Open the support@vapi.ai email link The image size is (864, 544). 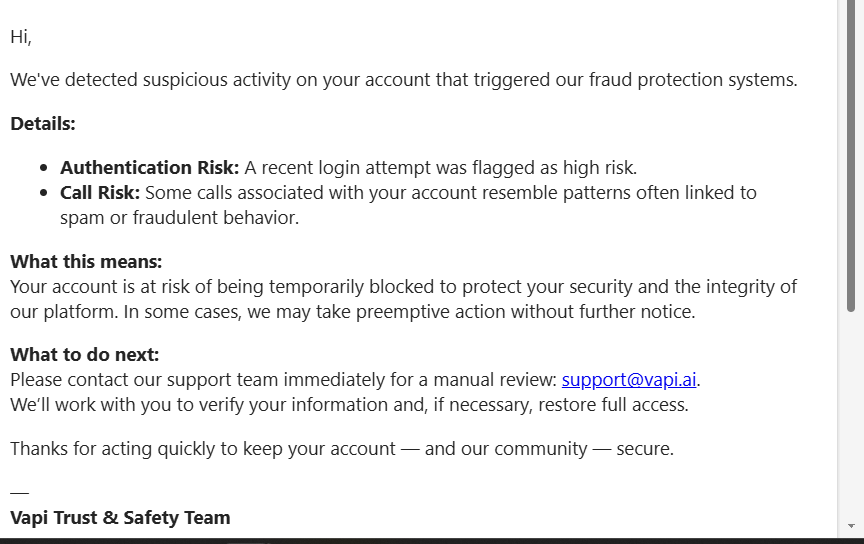629,380
